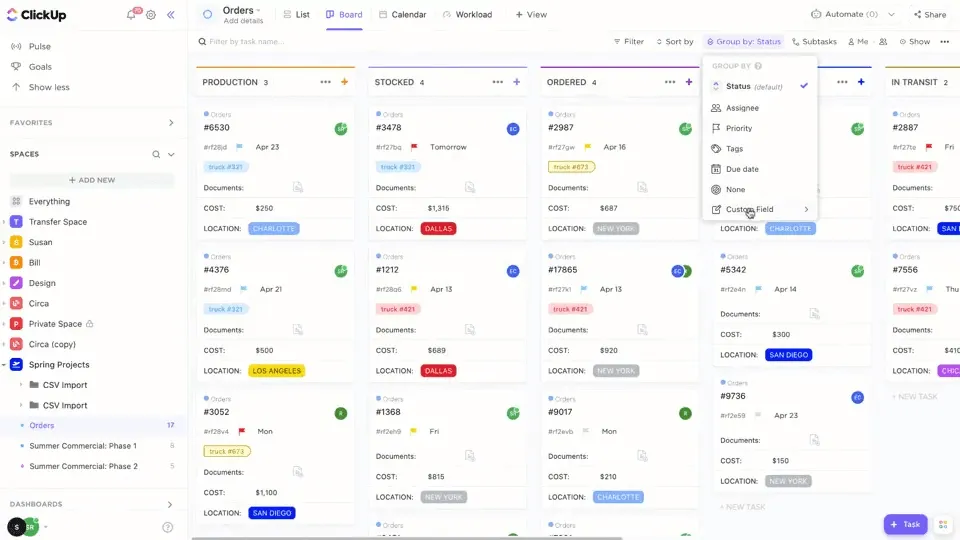Screen dimensions: 960x540
Task: Switch to Calendar view tab
Action: [403, 14]
